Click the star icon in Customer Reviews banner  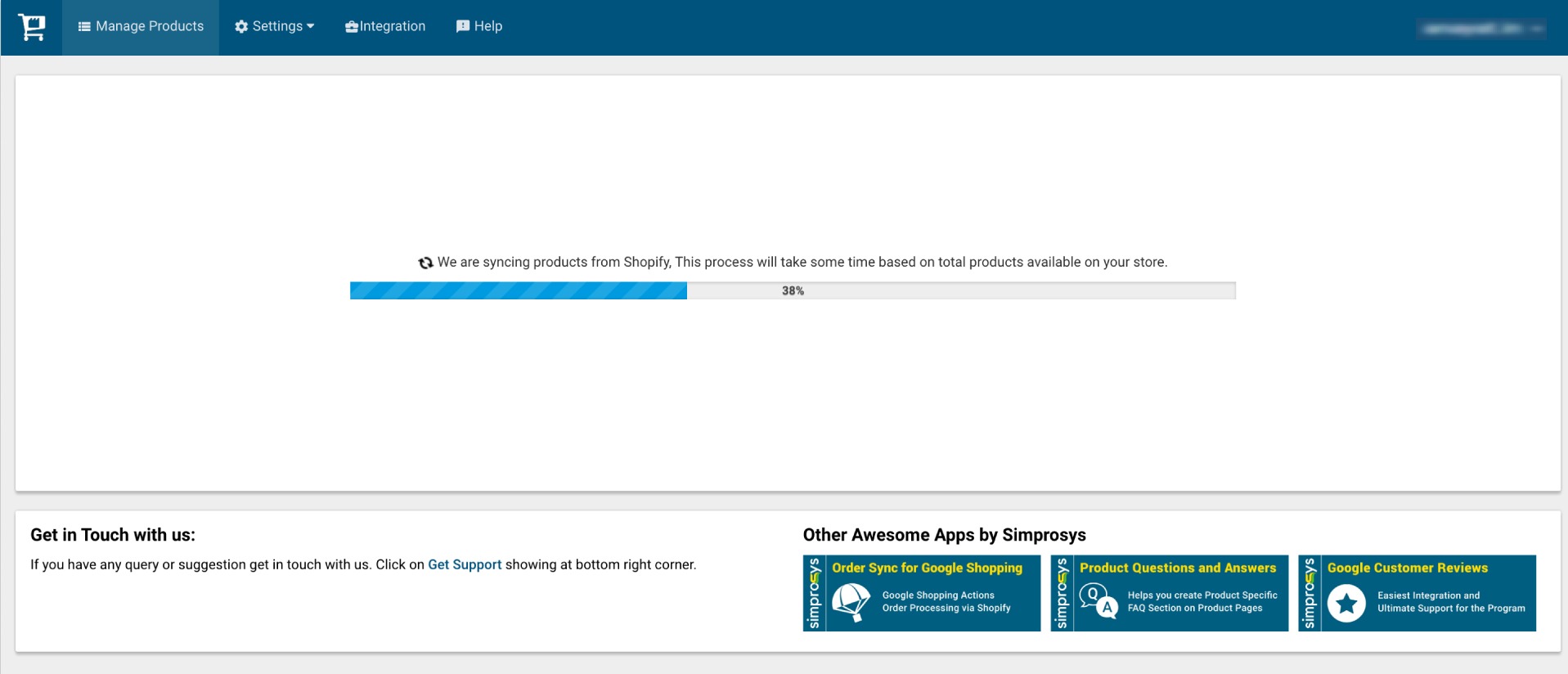1346,604
